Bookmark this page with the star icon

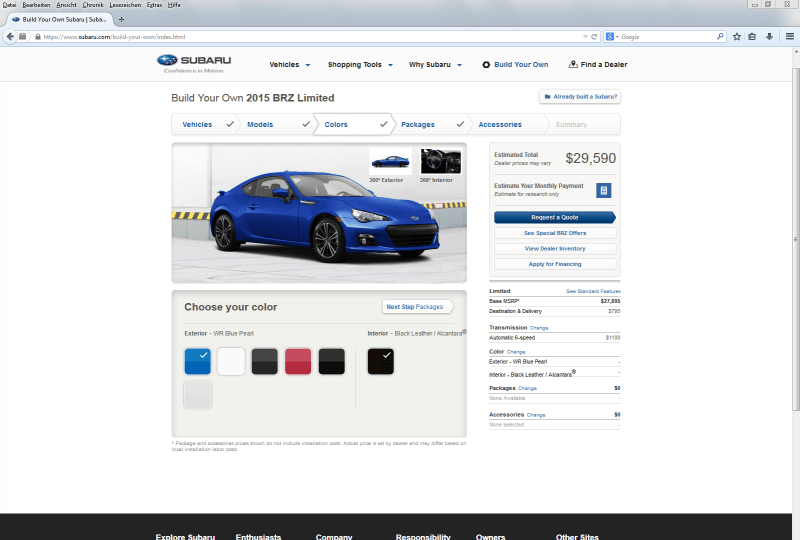pyautogui.click(x=737, y=37)
